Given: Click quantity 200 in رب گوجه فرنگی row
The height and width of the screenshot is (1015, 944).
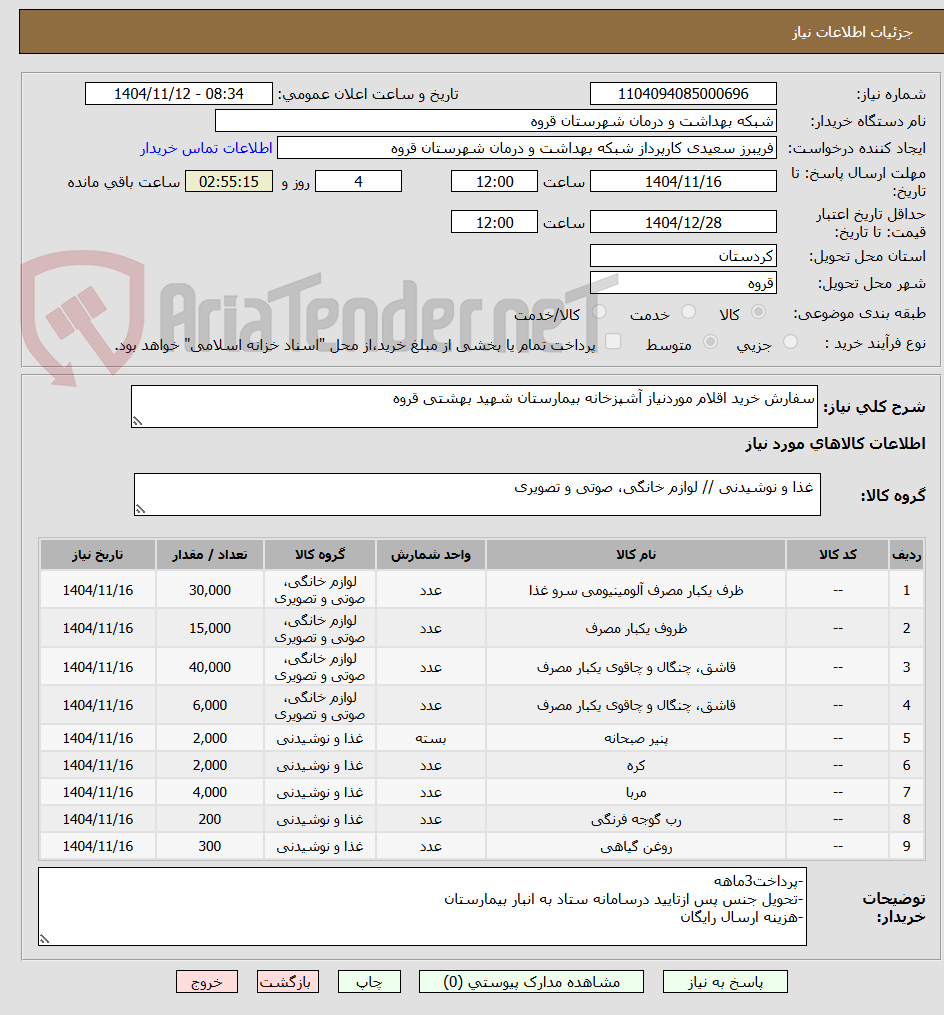Looking at the screenshot, I should [210, 820].
